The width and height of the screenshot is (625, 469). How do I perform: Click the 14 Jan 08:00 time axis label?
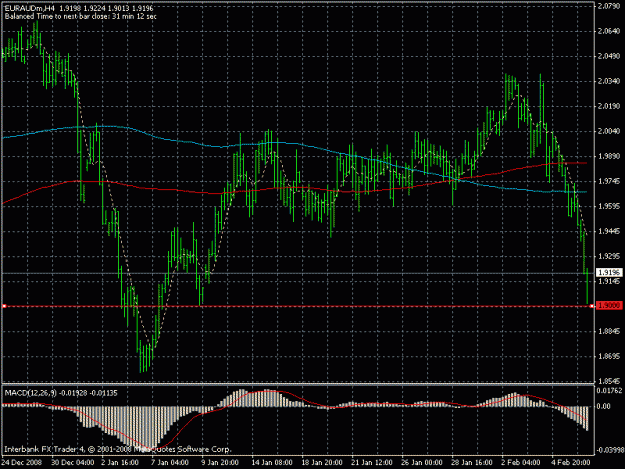[x=272, y=463]
